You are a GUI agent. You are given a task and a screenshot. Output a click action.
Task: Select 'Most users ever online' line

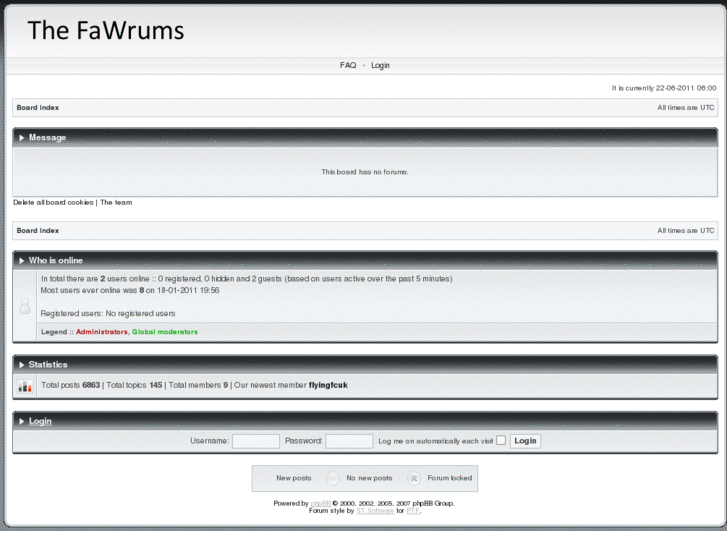click(x=130, y=290)
